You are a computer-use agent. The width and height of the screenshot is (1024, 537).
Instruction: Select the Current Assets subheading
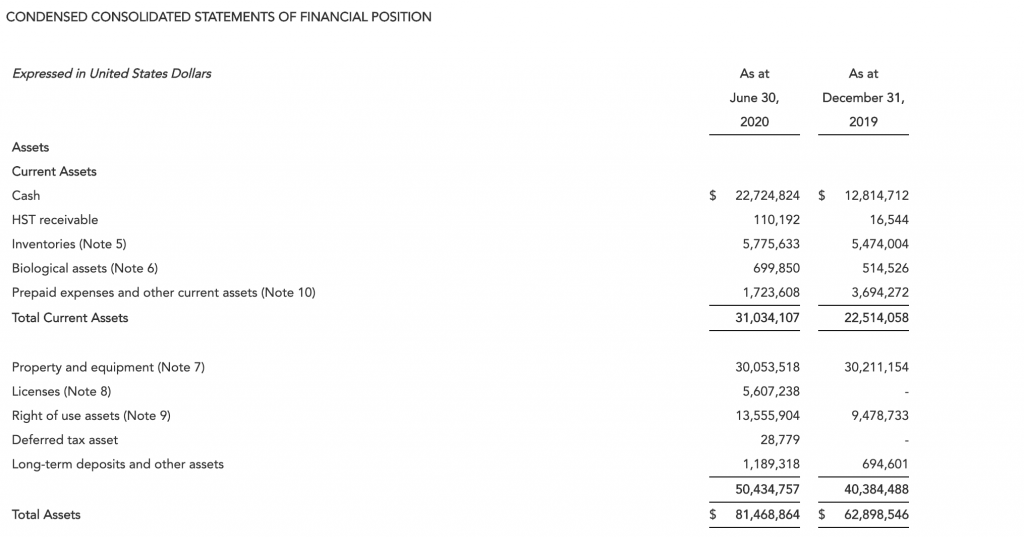coord(54,171)
